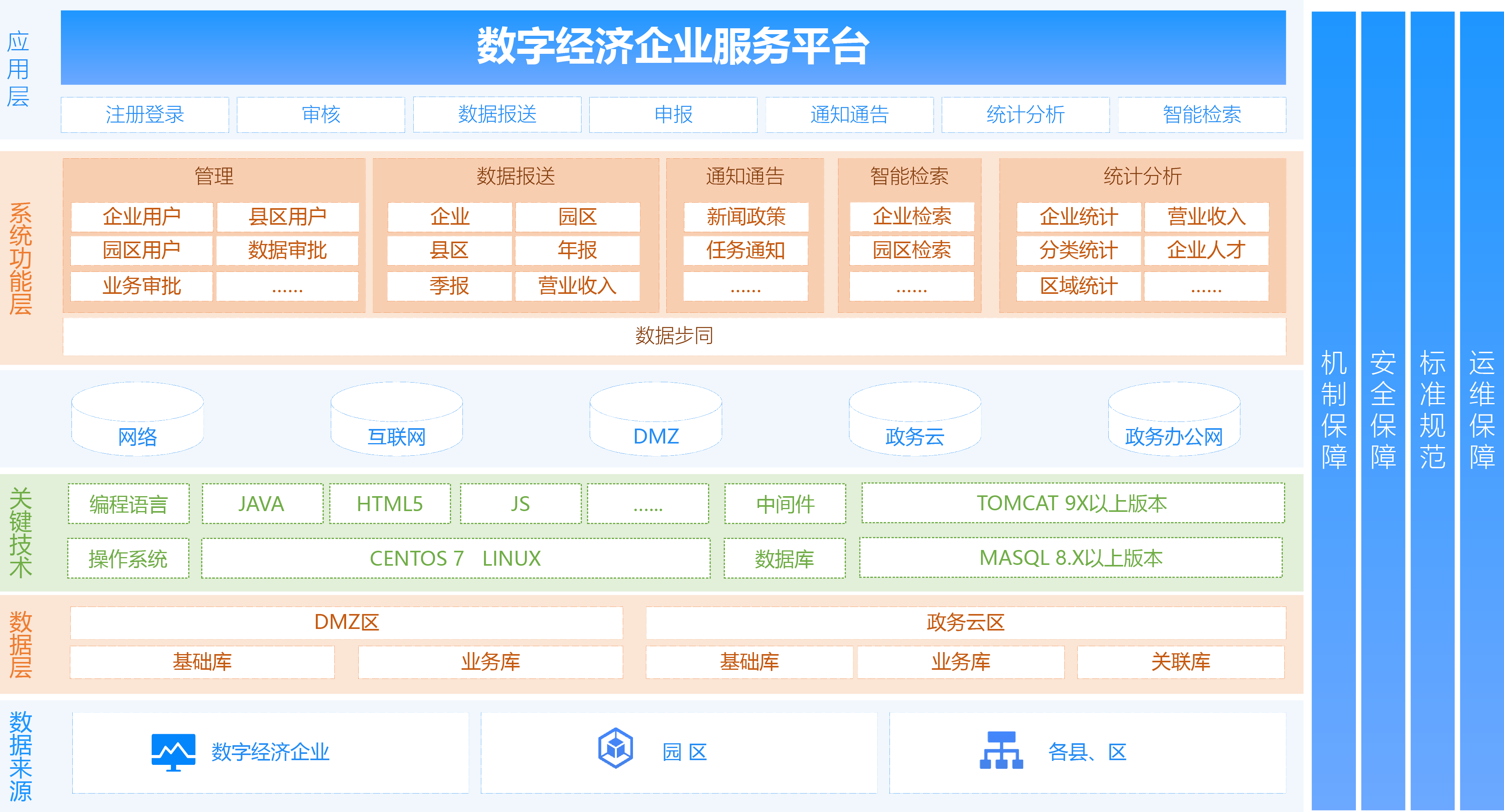Open the 统计分析 box in 应用层
Screen dimensions: 1504x812
click(x=1025, y=114)
